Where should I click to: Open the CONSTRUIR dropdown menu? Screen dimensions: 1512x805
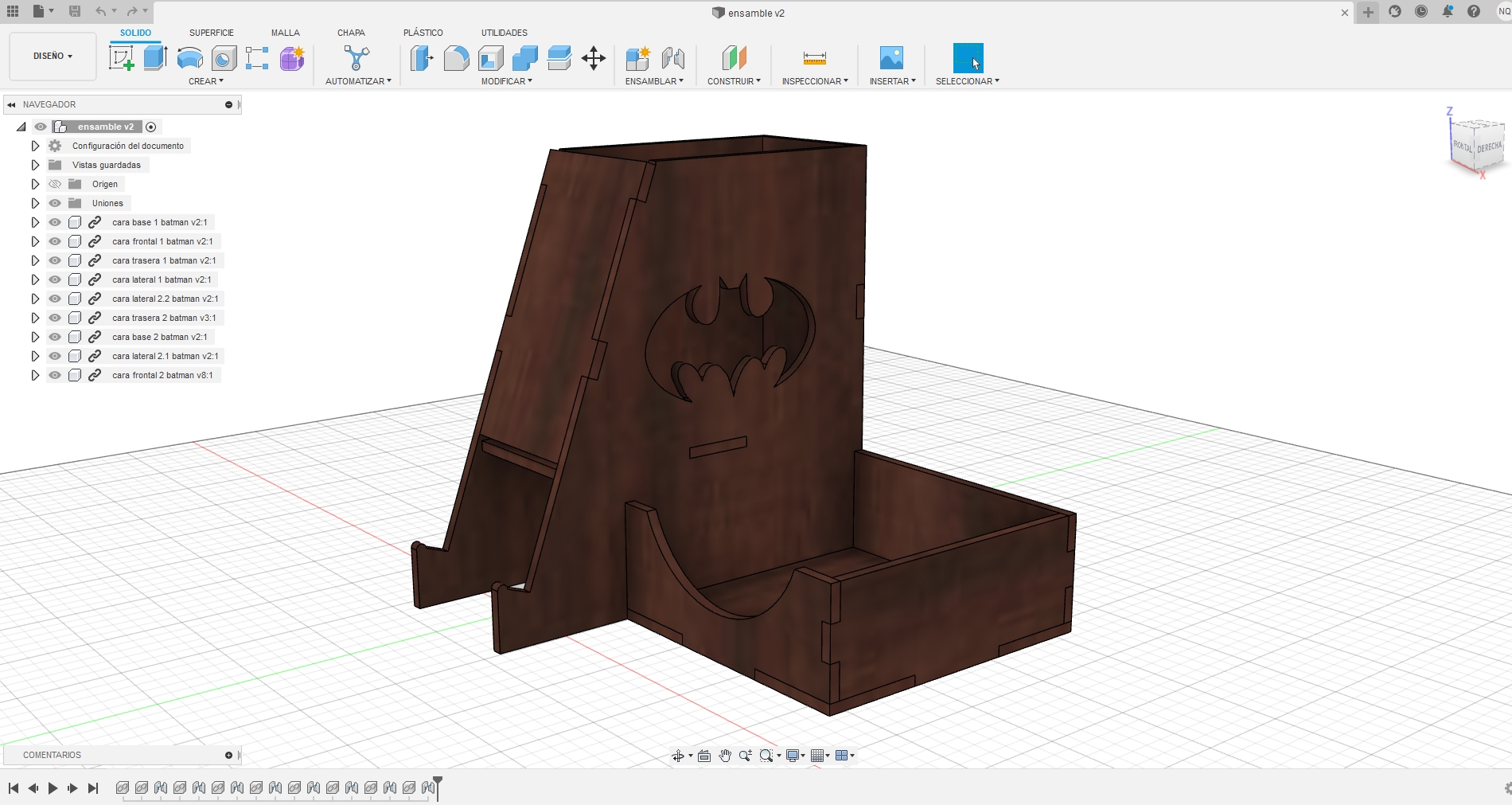(x=734, y=81)
